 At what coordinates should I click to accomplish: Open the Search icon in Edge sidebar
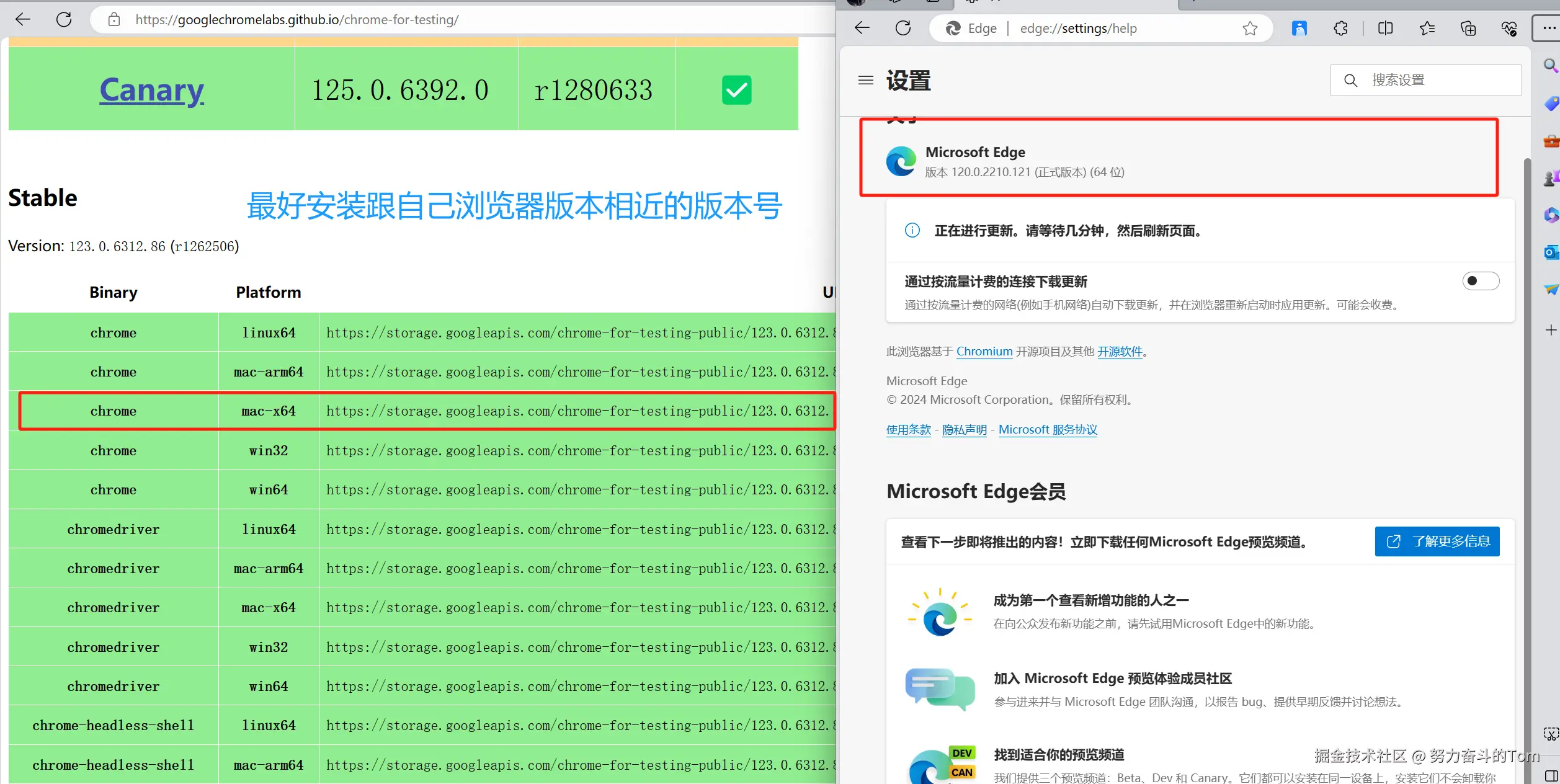coord(1551,65)
